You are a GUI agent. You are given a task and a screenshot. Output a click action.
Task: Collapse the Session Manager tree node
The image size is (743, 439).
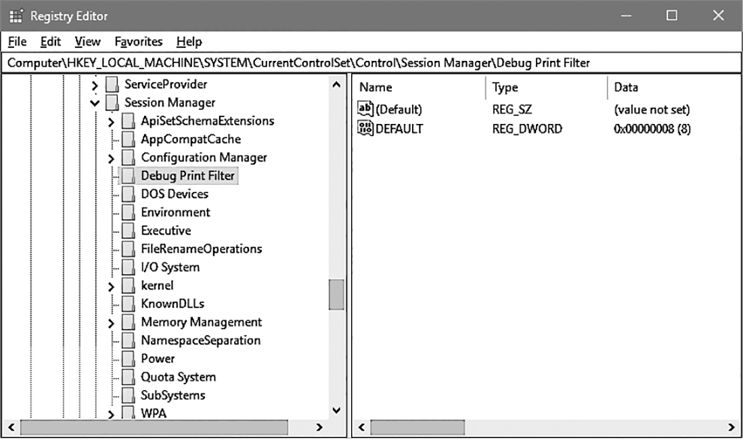pos(94,102)
